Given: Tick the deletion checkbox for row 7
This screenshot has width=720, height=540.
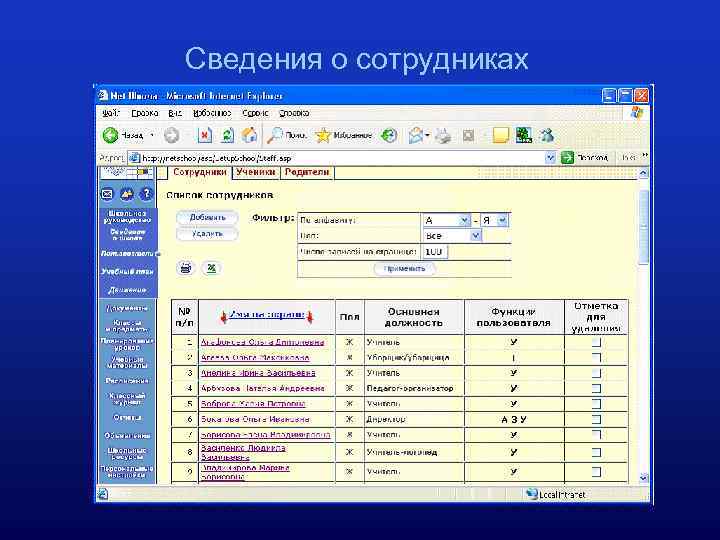Looking at the screenshot, I should coord(596,434).
